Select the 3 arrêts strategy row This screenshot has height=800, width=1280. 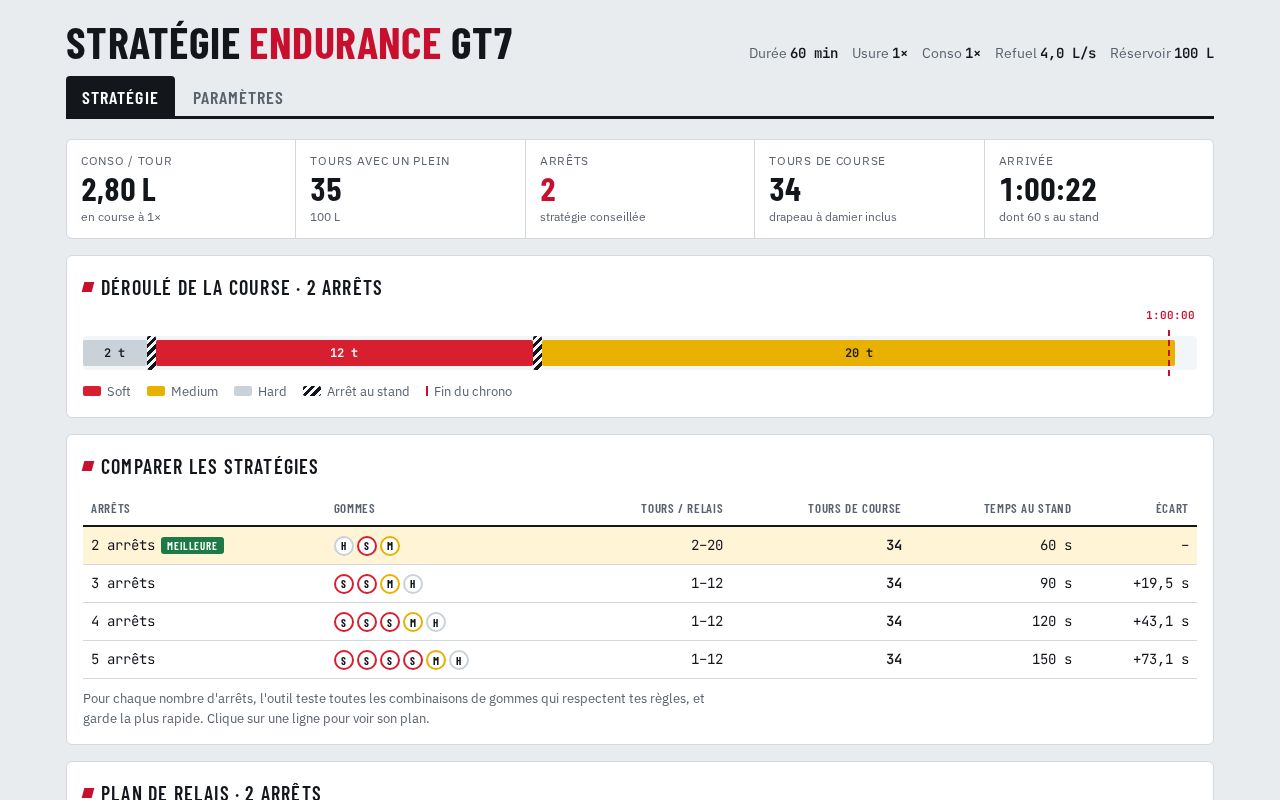(x=640, y=584)
